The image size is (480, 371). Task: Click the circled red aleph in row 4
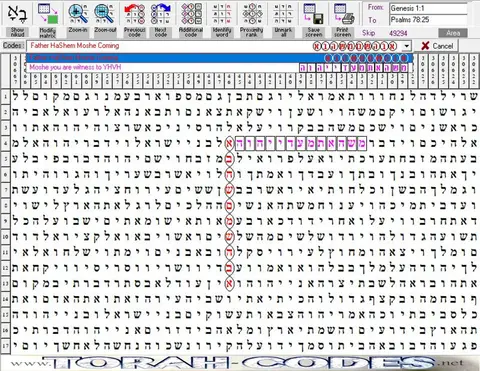coord(229,144)
